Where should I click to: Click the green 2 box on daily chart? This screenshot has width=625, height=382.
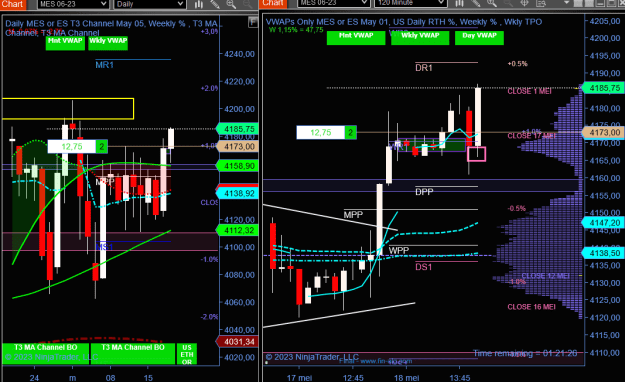pyautogui.click(x=102, y=147)
